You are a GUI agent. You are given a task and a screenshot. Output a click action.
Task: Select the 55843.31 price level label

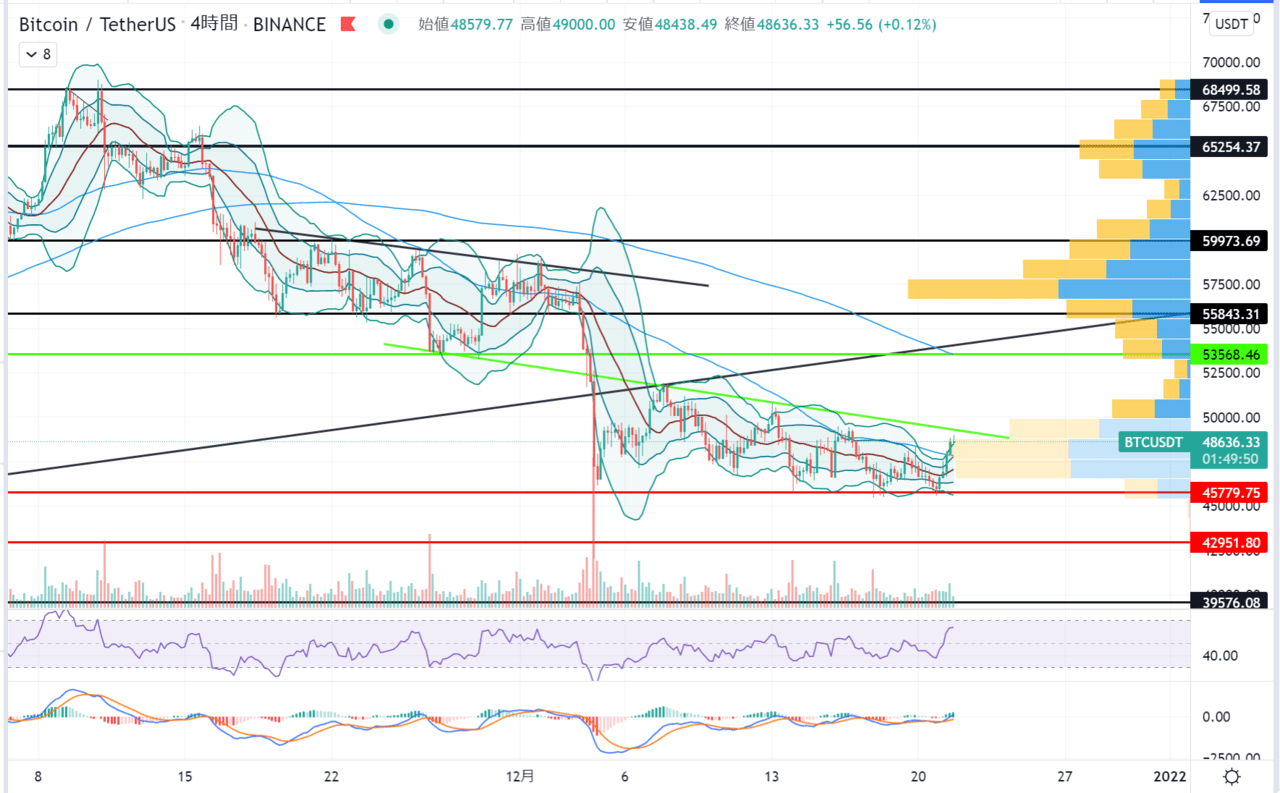pyautogui.click(x=1230, y=314)
